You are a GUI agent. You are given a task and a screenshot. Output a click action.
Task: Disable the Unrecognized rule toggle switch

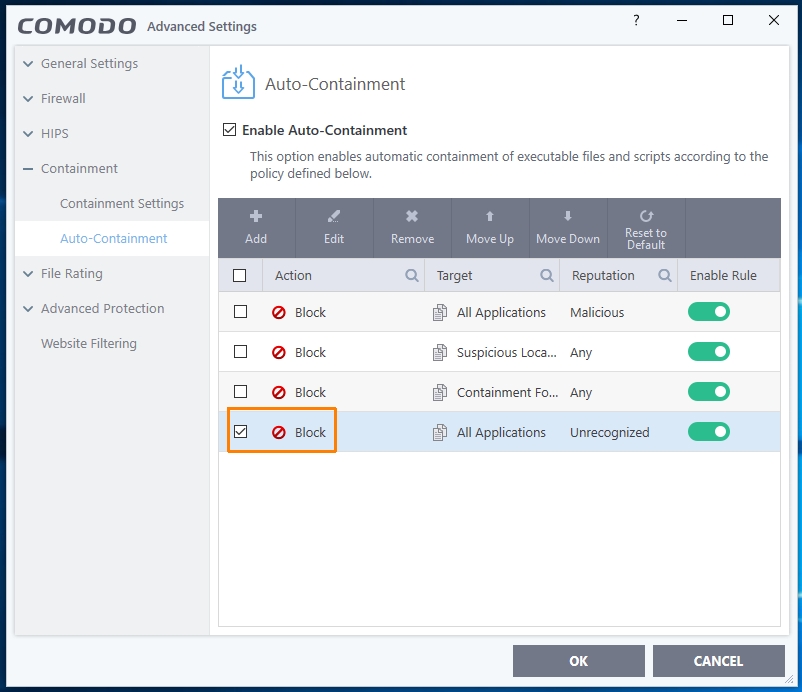click(x=708, y=432)
